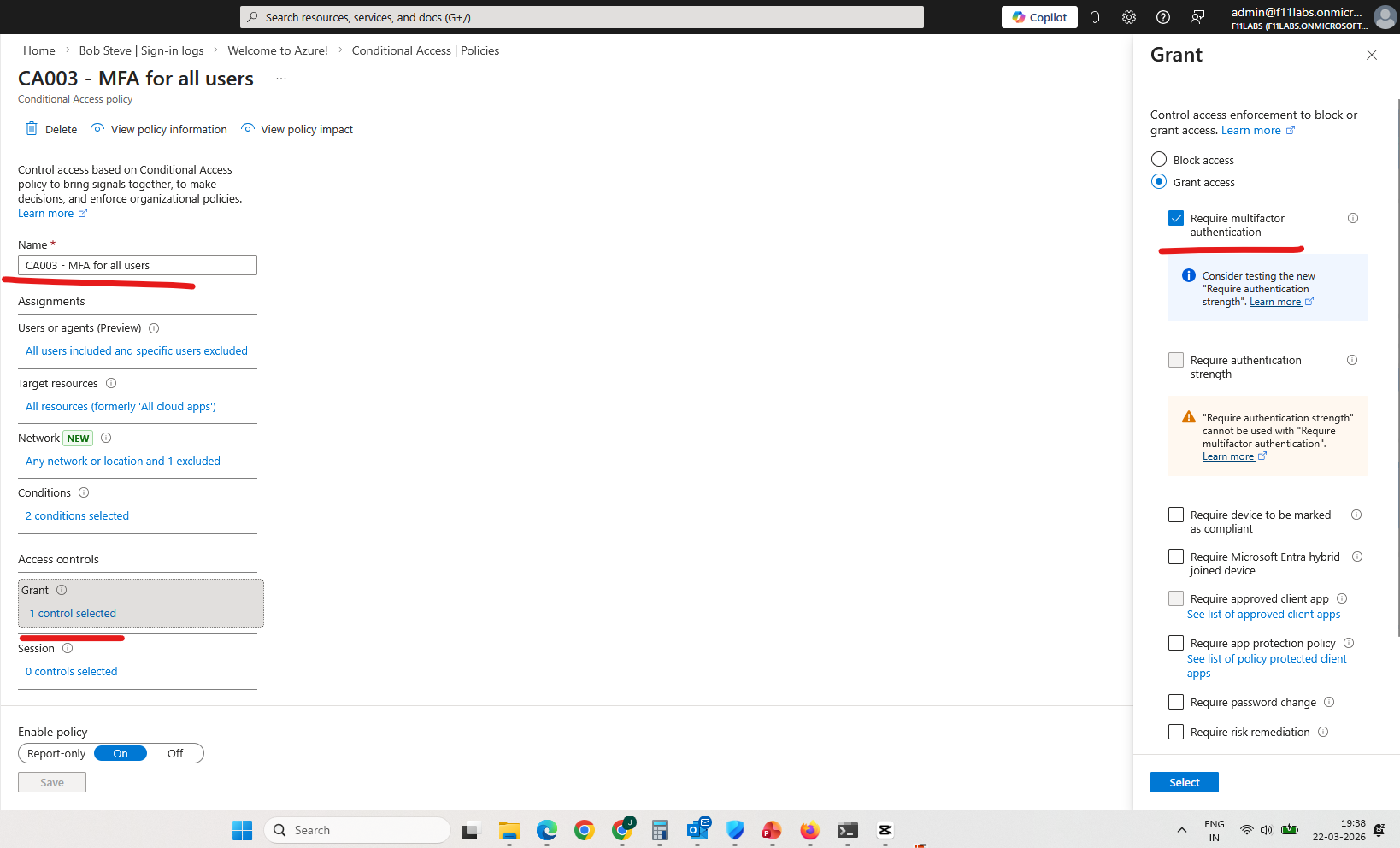Click the Delete trash icon
Image resolution: width=1400 pixels, height=848 pixels.
[32, 129]
